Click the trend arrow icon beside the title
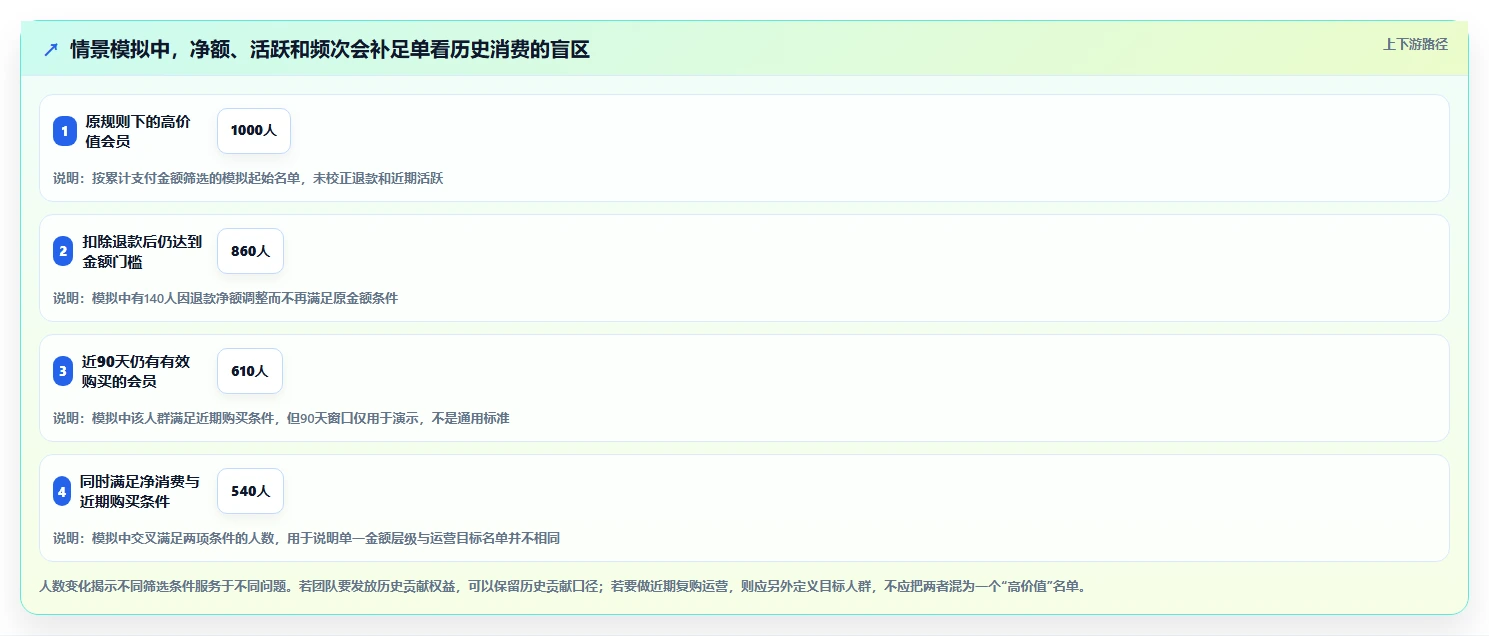 coord(51,50)
